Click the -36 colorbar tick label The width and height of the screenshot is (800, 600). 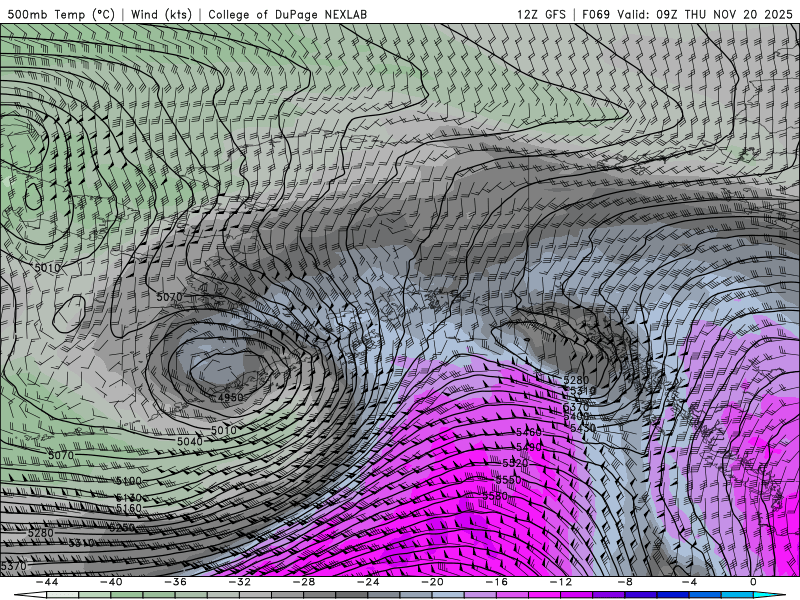(176, 582)
